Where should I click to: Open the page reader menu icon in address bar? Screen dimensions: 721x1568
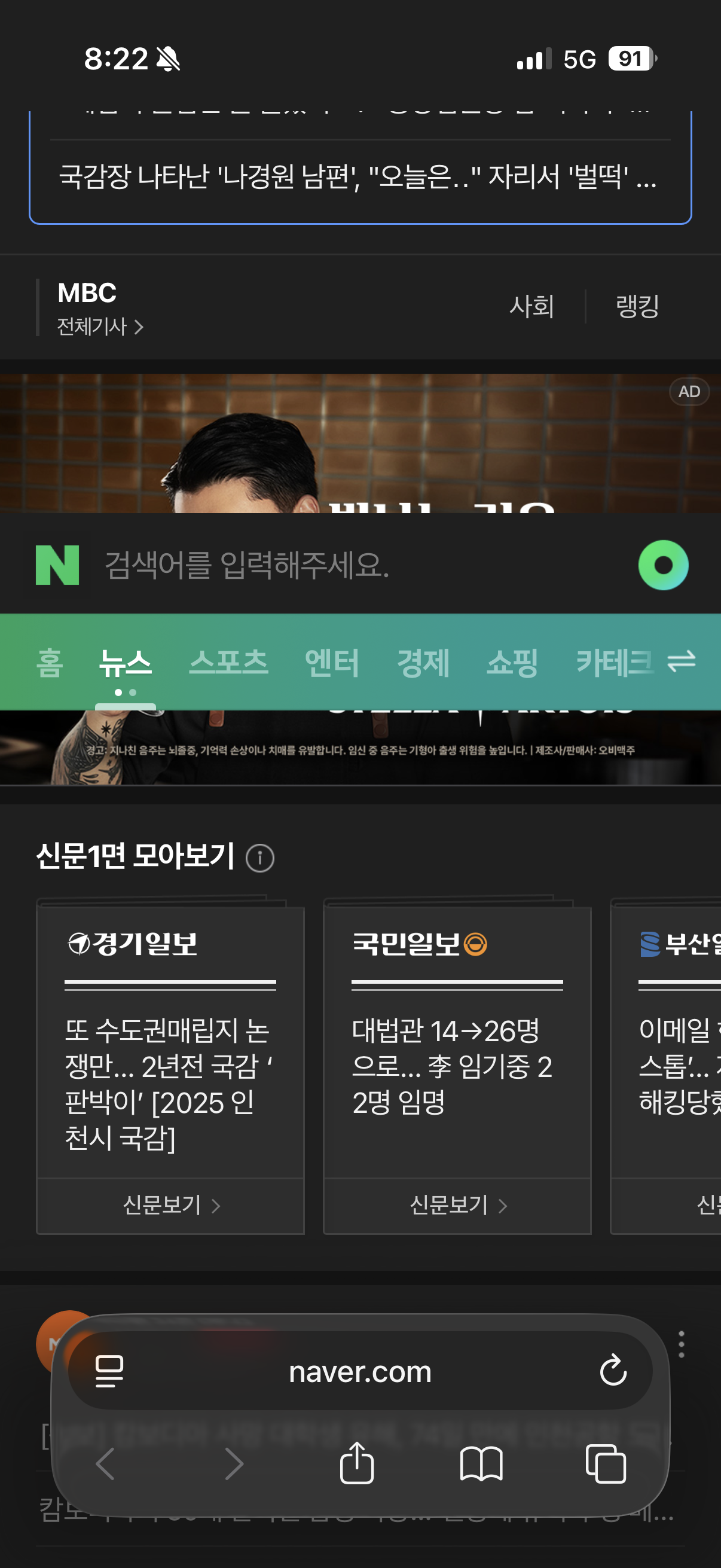point(110,1371)
